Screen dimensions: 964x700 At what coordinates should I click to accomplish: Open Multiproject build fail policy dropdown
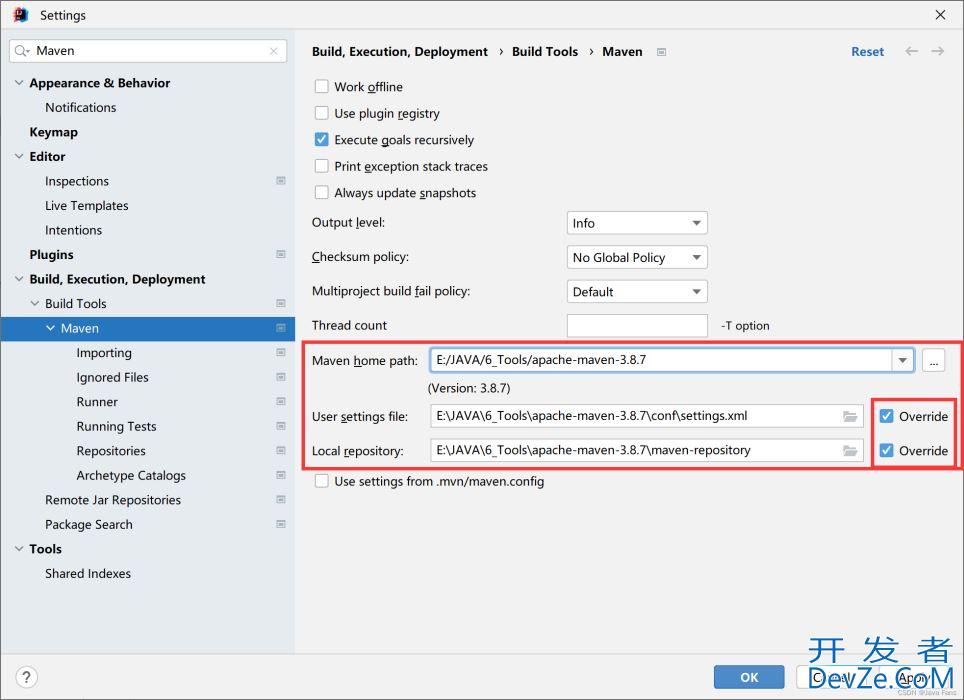click(x=637, y=292)
